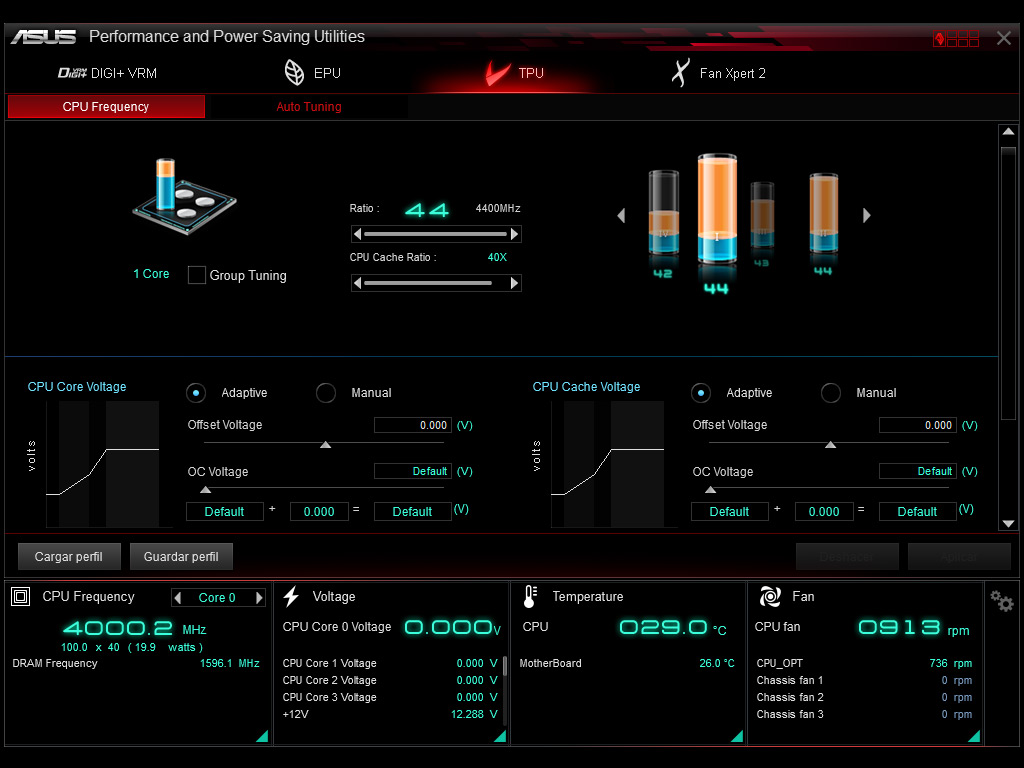Open the Fan Xpert 2 section

(718, 73)
